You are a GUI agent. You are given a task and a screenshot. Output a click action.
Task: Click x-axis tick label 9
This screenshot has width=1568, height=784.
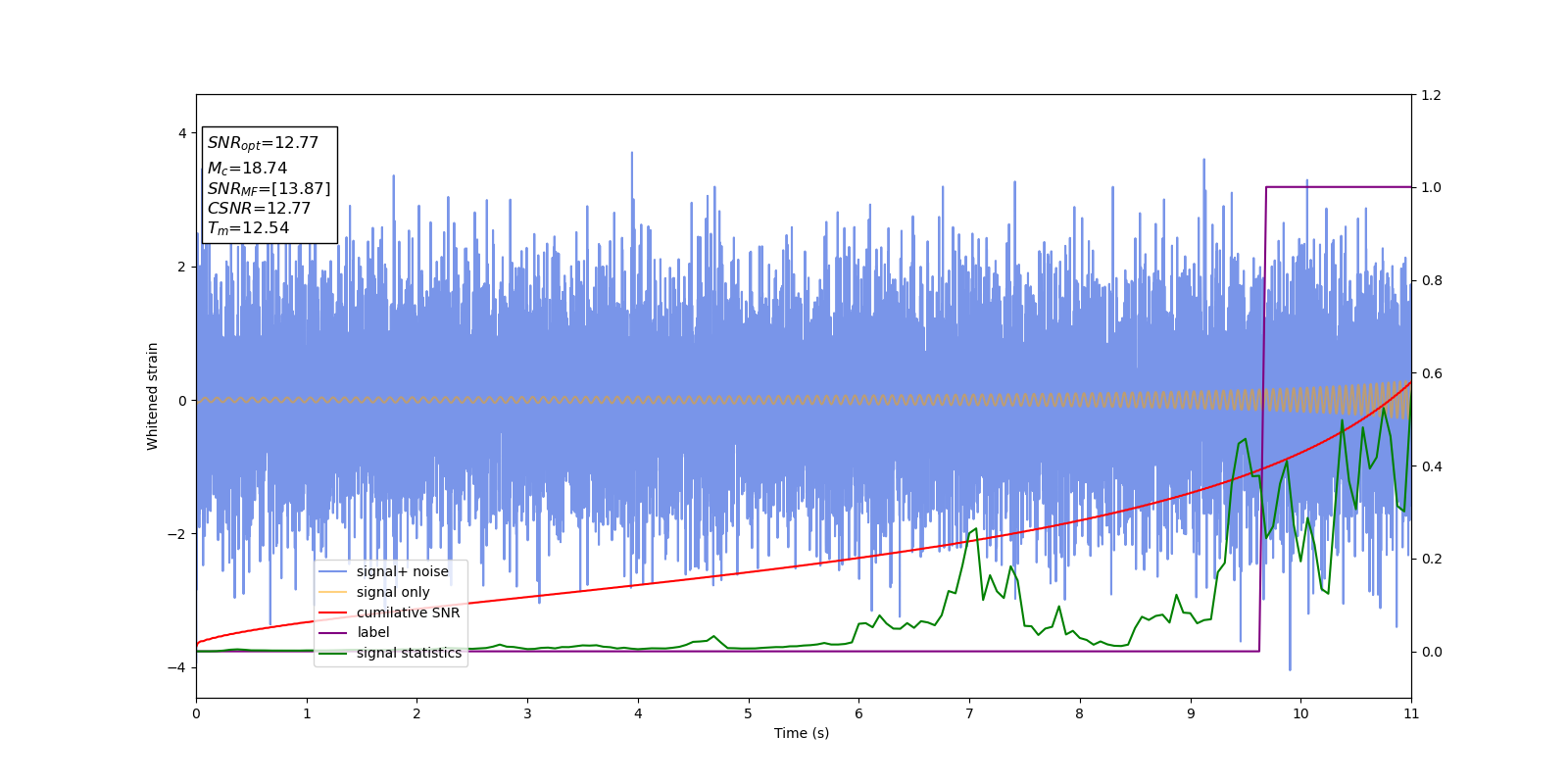[1191, 713]
